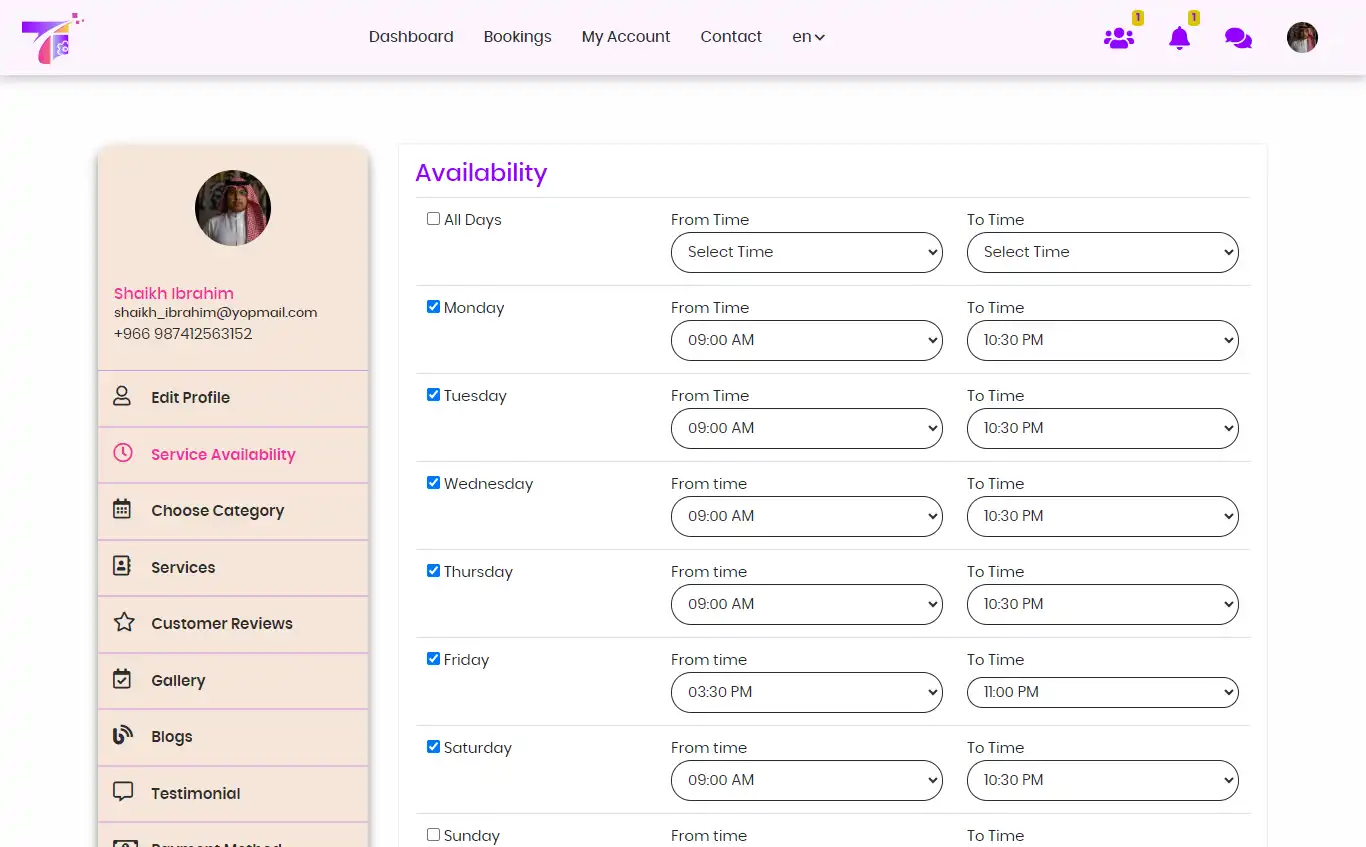Open the Tuesday To Time dropdown

point(1102,428)
